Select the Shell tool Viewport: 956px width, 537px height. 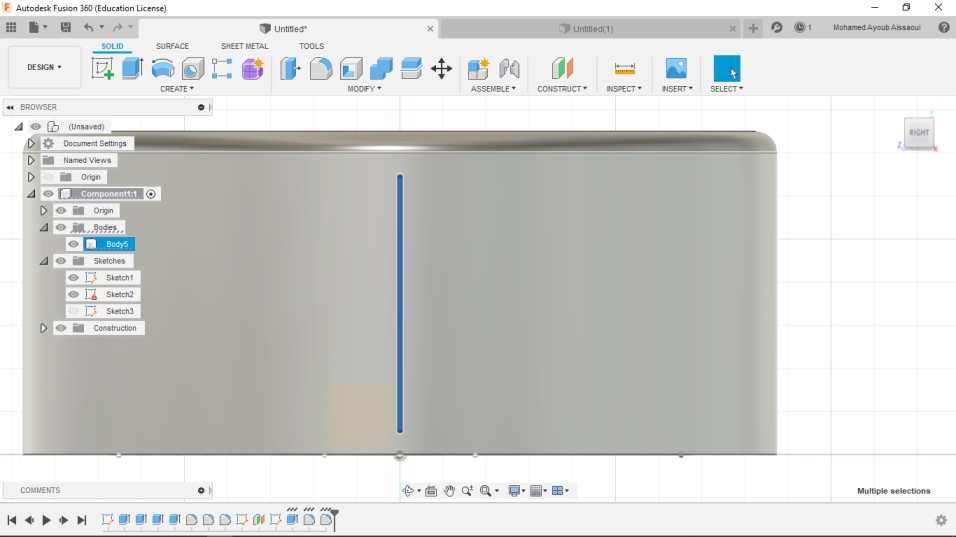(x=351, y=68)
